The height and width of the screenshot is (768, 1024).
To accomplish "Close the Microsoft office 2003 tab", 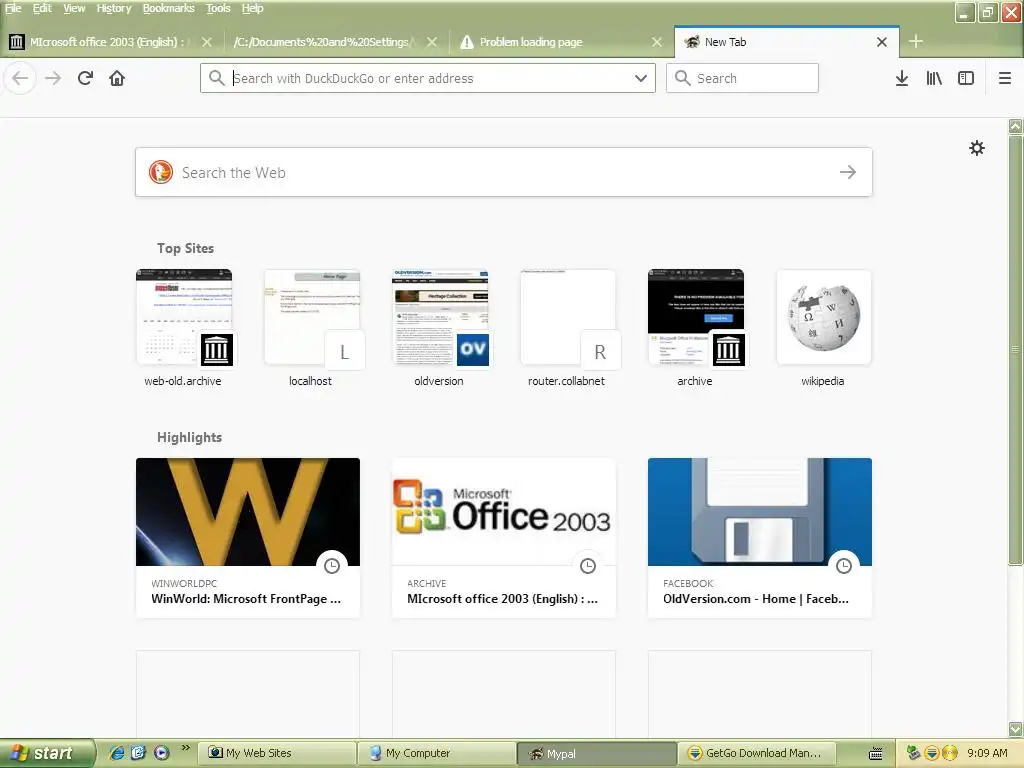I will [206, 42].
